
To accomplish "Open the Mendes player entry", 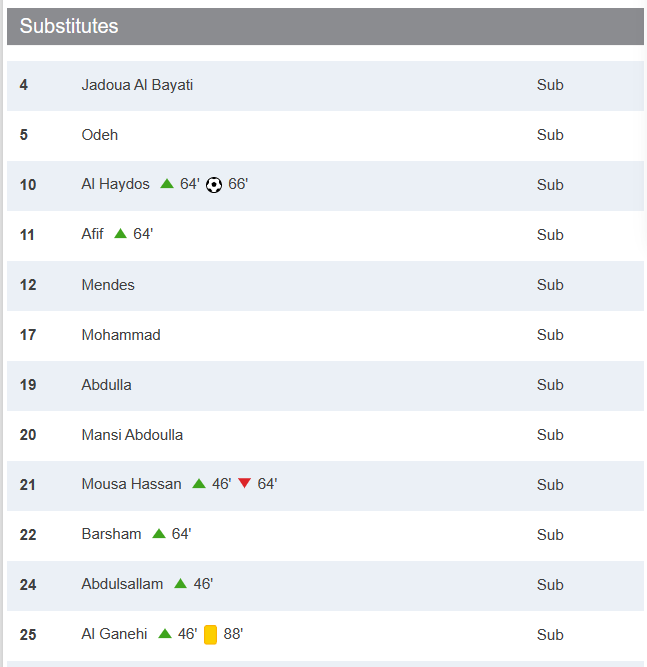I will coord(108,285).
